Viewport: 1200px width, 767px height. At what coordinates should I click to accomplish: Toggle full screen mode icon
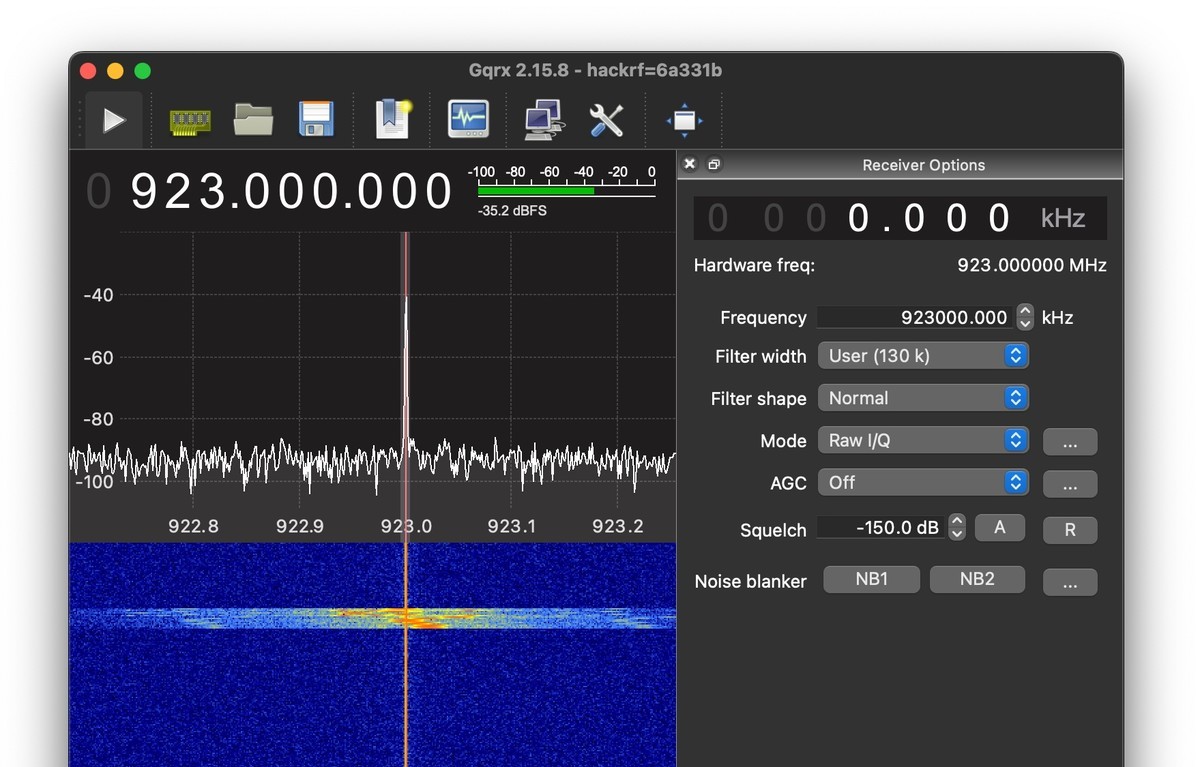pyautogui.click(x=685, y=121)
